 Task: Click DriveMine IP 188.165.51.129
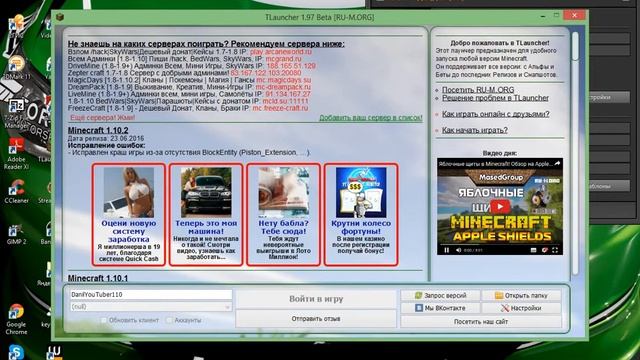291,66
